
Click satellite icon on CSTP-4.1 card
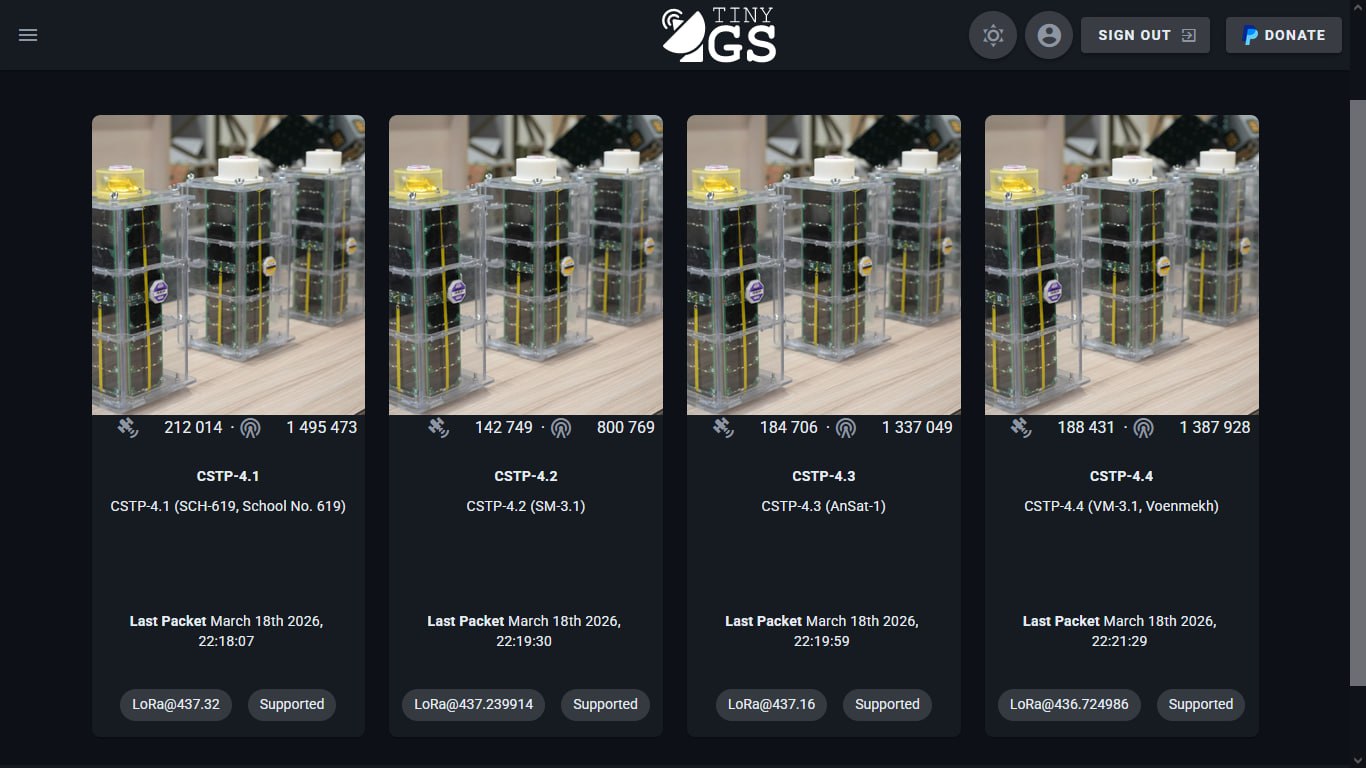tap(127, 427)
